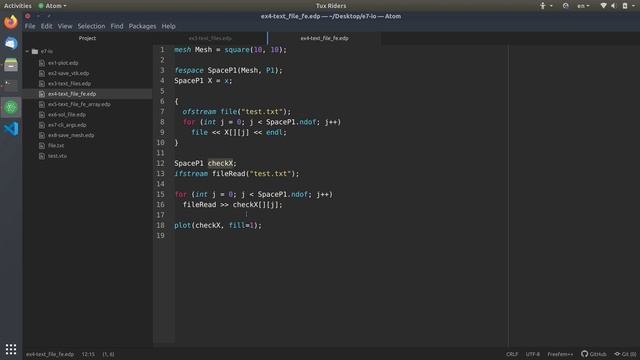640x360 pixels.
Task: Click the selection count in status bar
Action: (x=108, y=354)
